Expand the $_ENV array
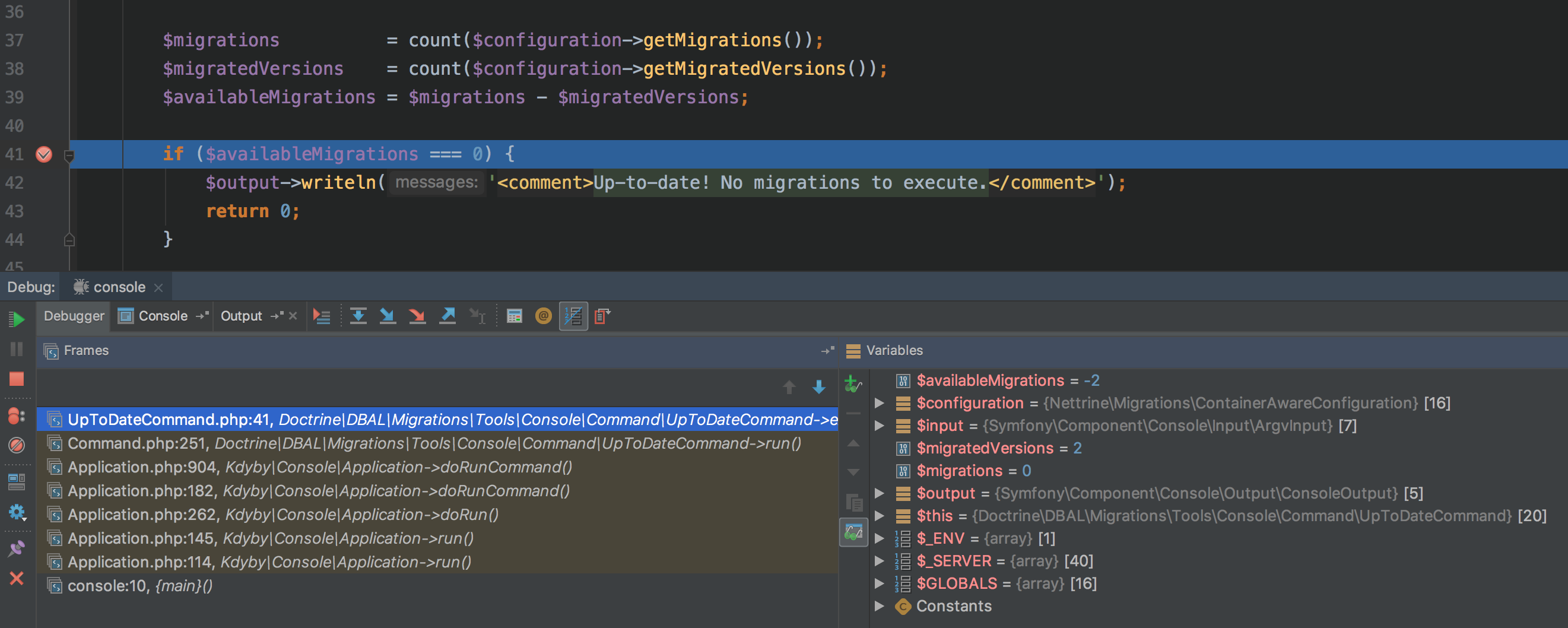This screenshot has height=628, width=1568. (x=879, y=538)
